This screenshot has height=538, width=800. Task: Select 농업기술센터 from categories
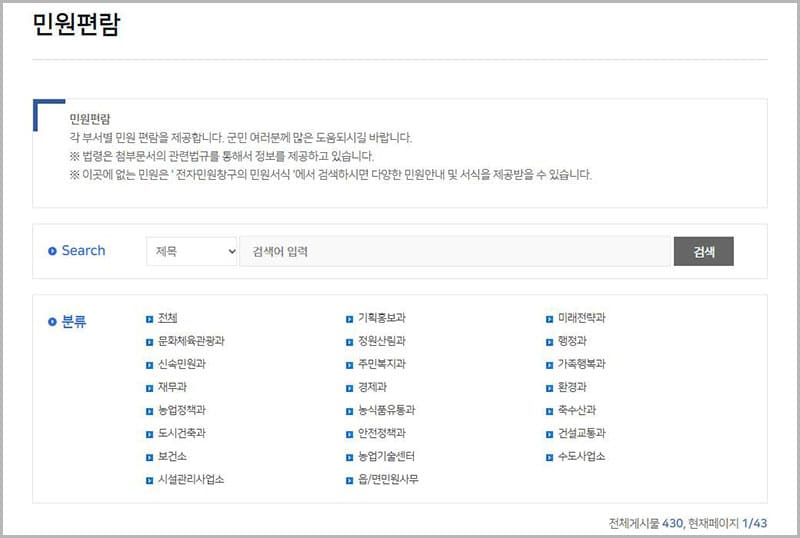coord(386,456)
